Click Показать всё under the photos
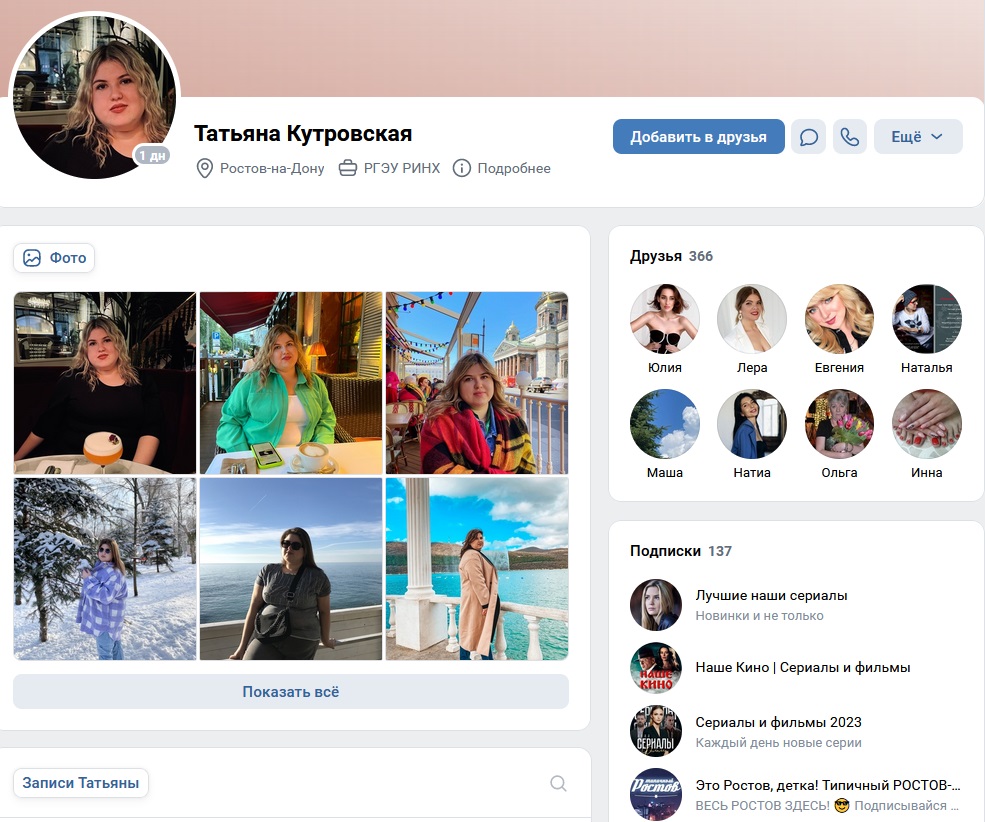The height and width of the screenshot is (822, 985). click(291, 691)
